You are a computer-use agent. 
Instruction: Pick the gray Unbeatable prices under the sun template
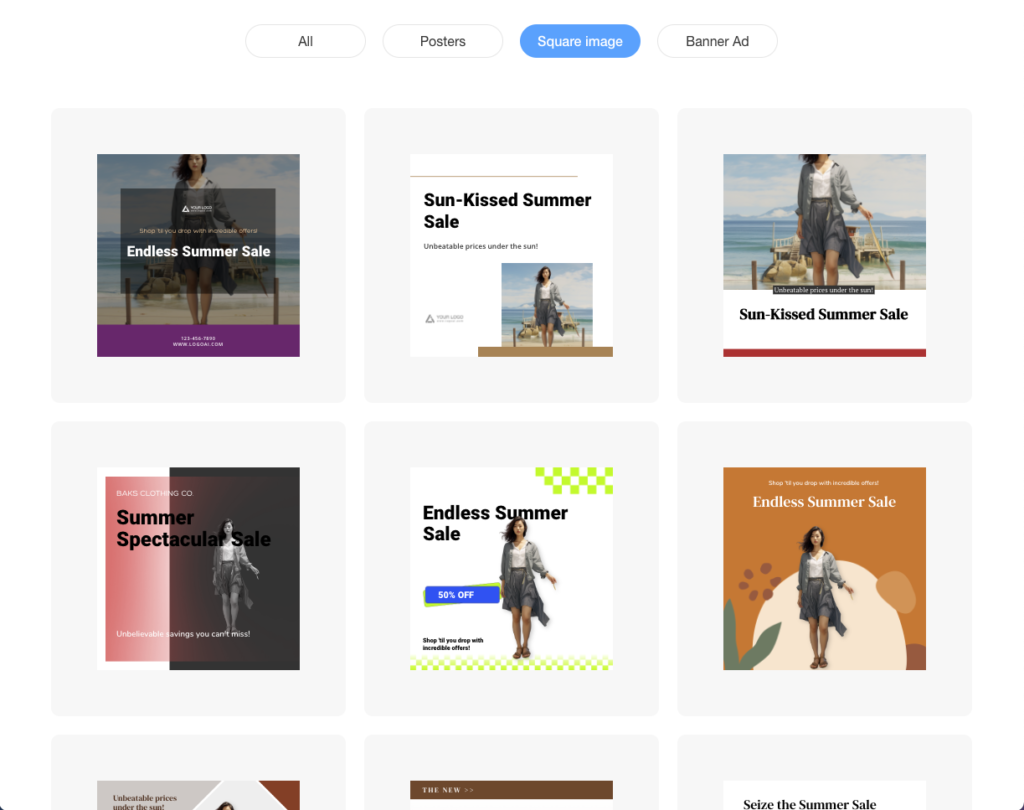pos(199,795)
